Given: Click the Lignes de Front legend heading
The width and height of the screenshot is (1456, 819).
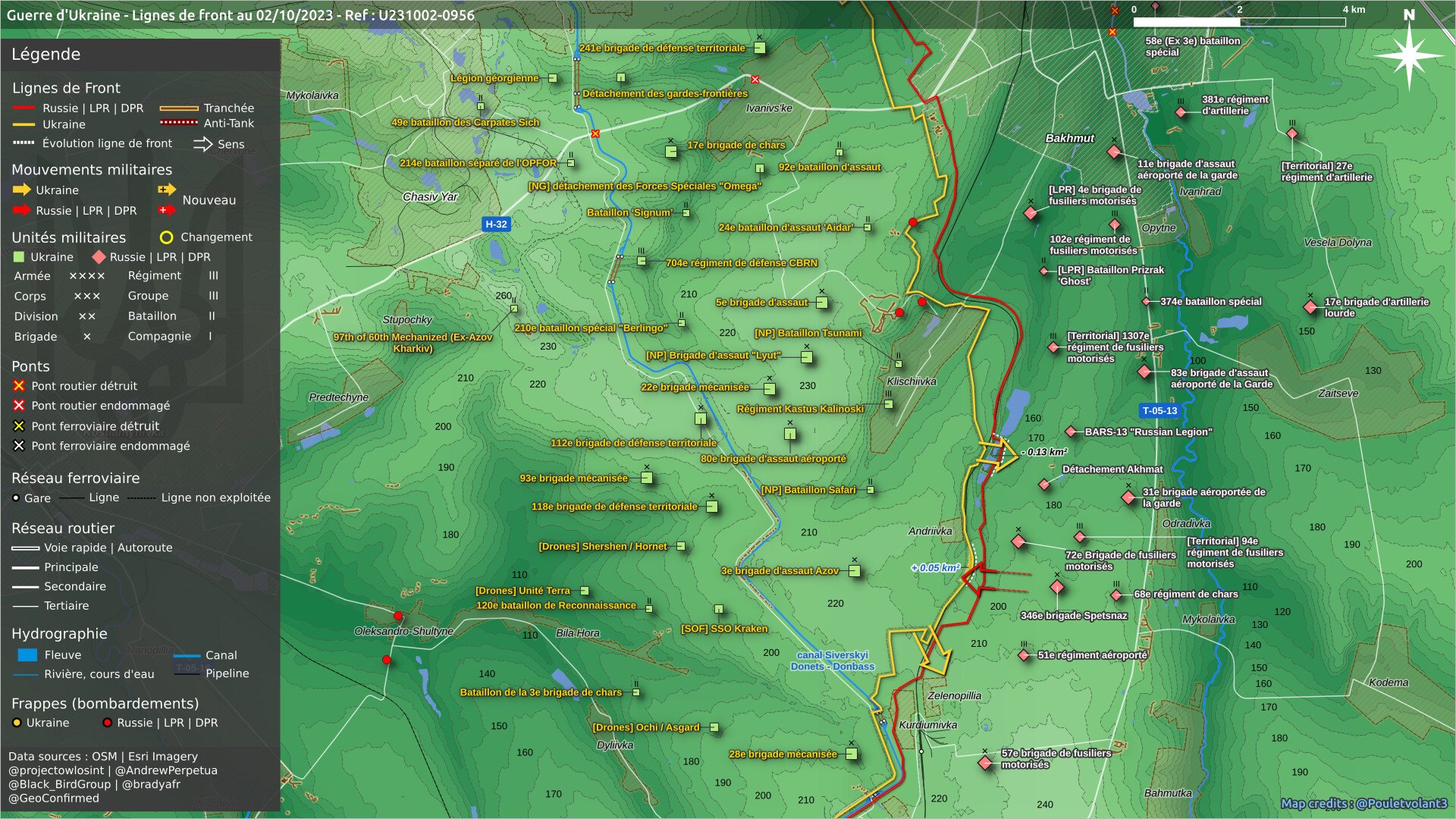Looking at the screenshot, I should click(66, 88).
